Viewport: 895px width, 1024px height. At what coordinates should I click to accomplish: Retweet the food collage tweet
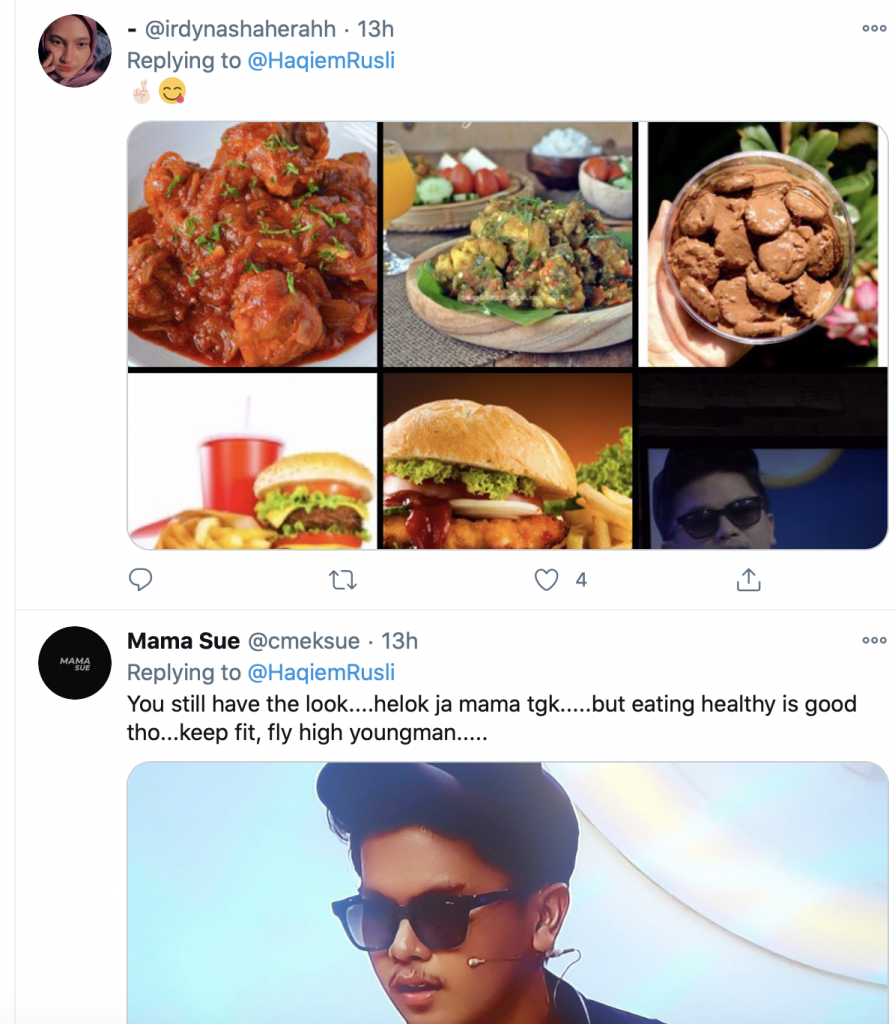tap(343, 579)
